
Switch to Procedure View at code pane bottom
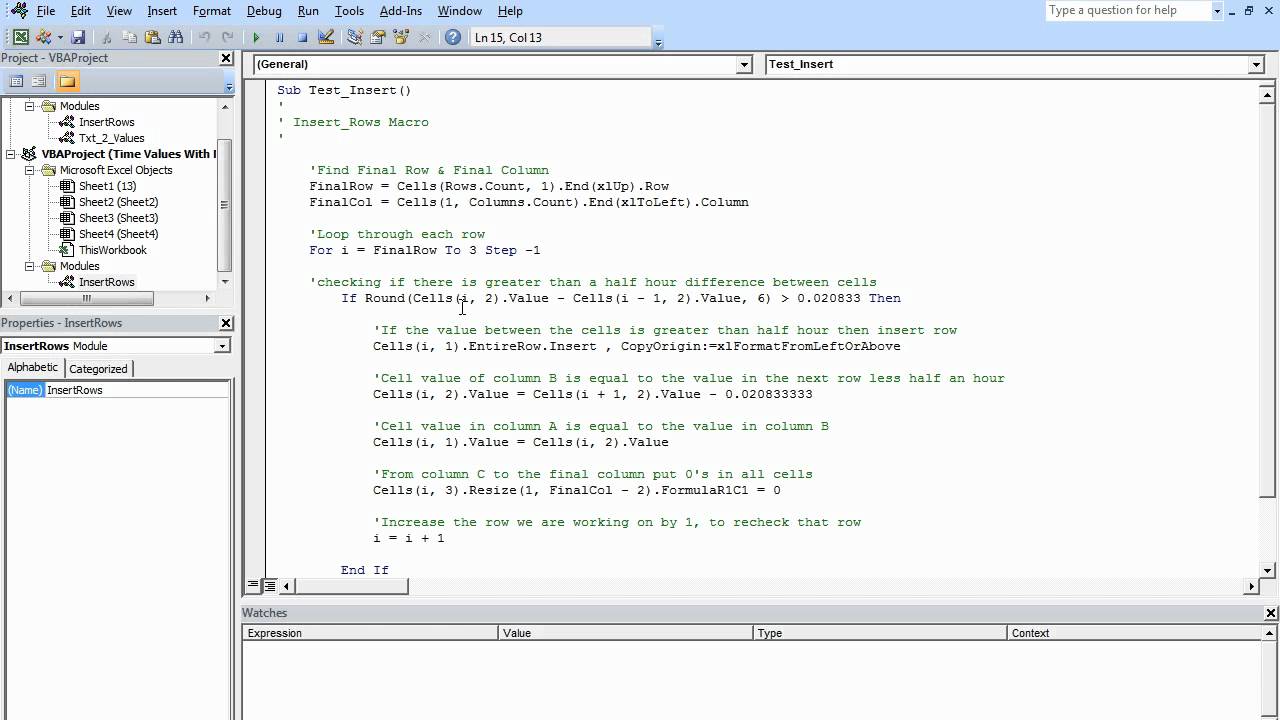(x=253, y=586)
